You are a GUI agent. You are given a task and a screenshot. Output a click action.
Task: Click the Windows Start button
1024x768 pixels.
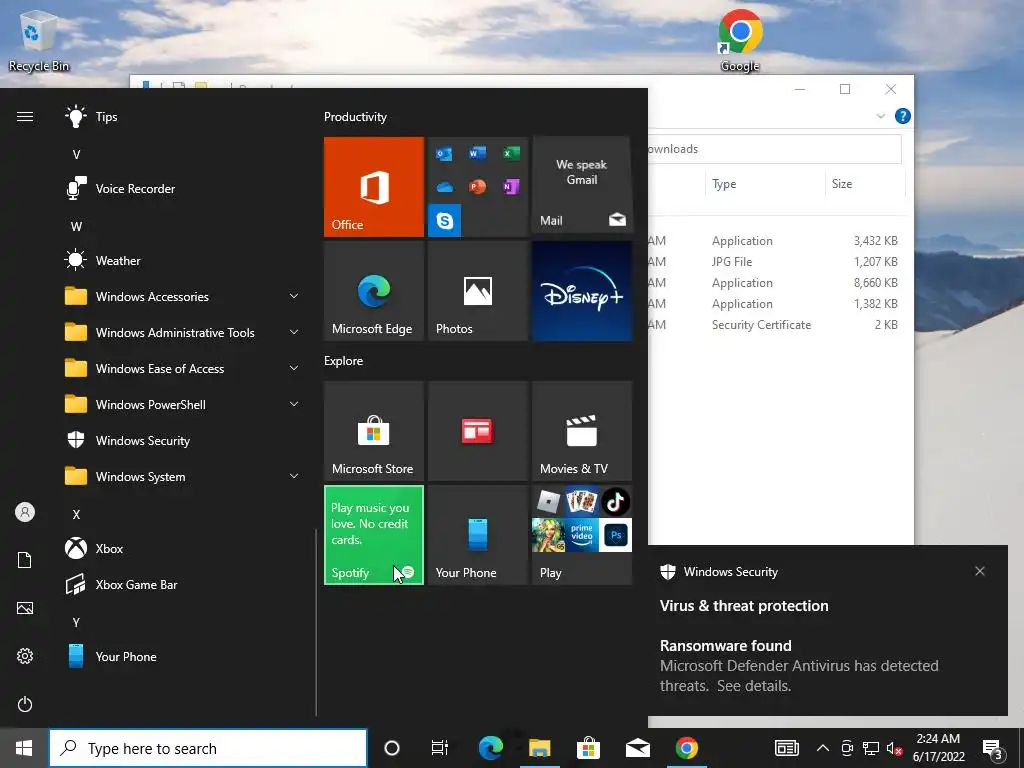pos(24,748)
